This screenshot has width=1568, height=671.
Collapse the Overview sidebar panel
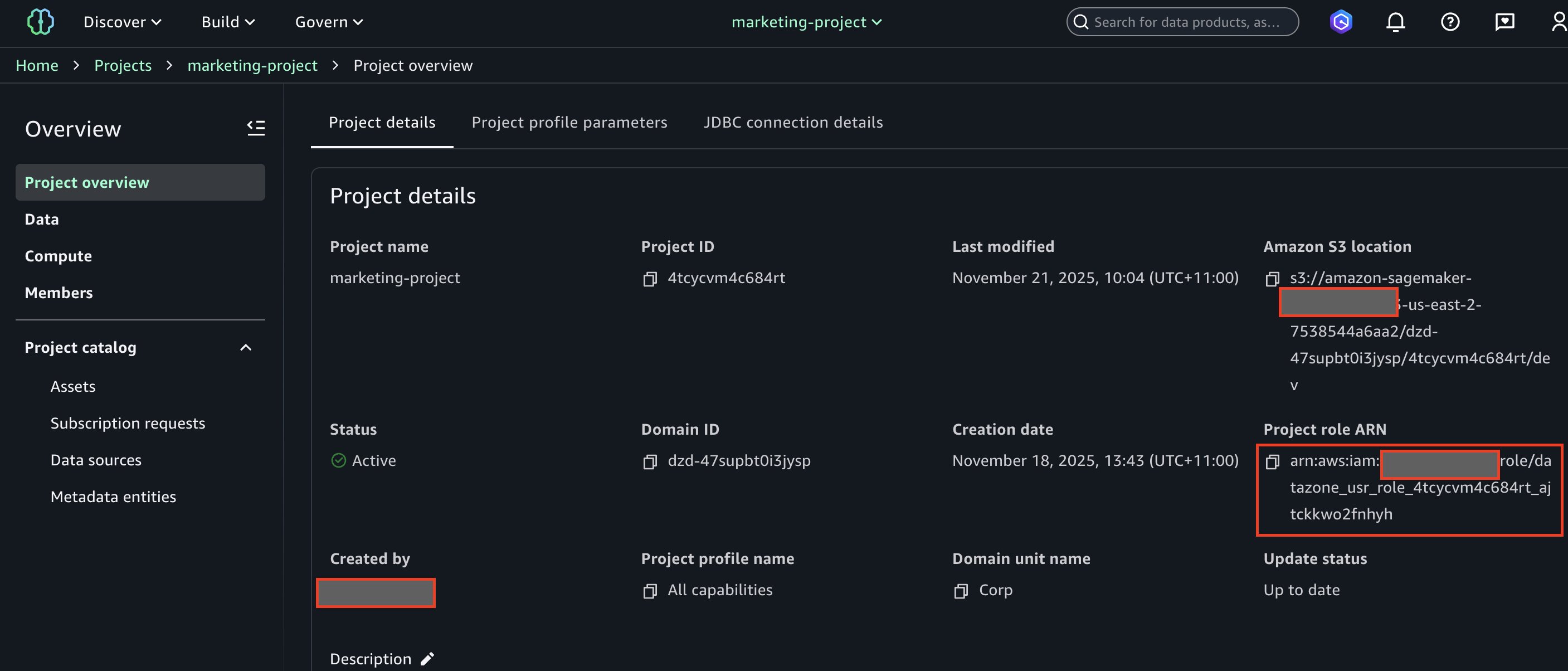coord(256,128)
